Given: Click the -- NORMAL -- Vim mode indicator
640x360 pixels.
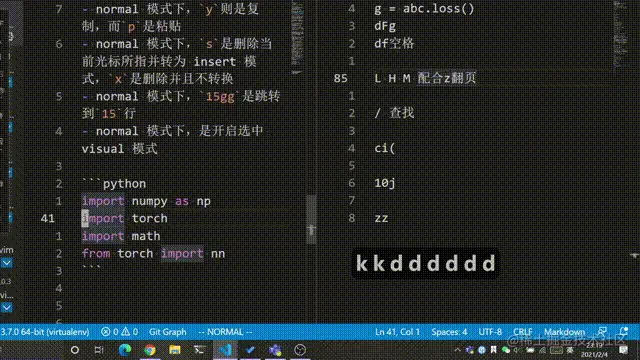Looking at the screenshot, I should coord(225,332).
